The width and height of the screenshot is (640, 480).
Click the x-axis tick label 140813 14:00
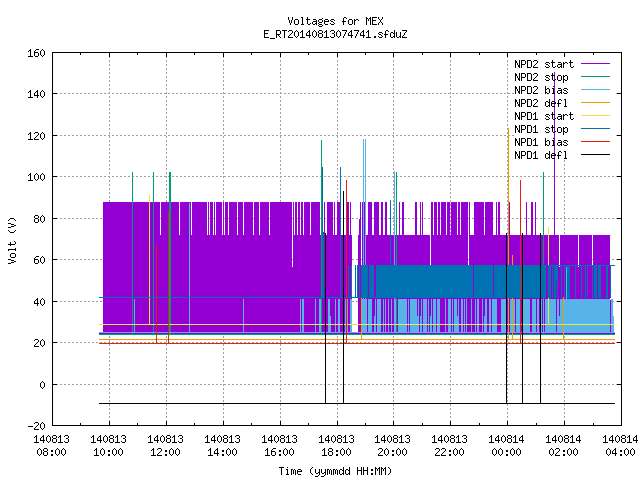click(222, 446)
